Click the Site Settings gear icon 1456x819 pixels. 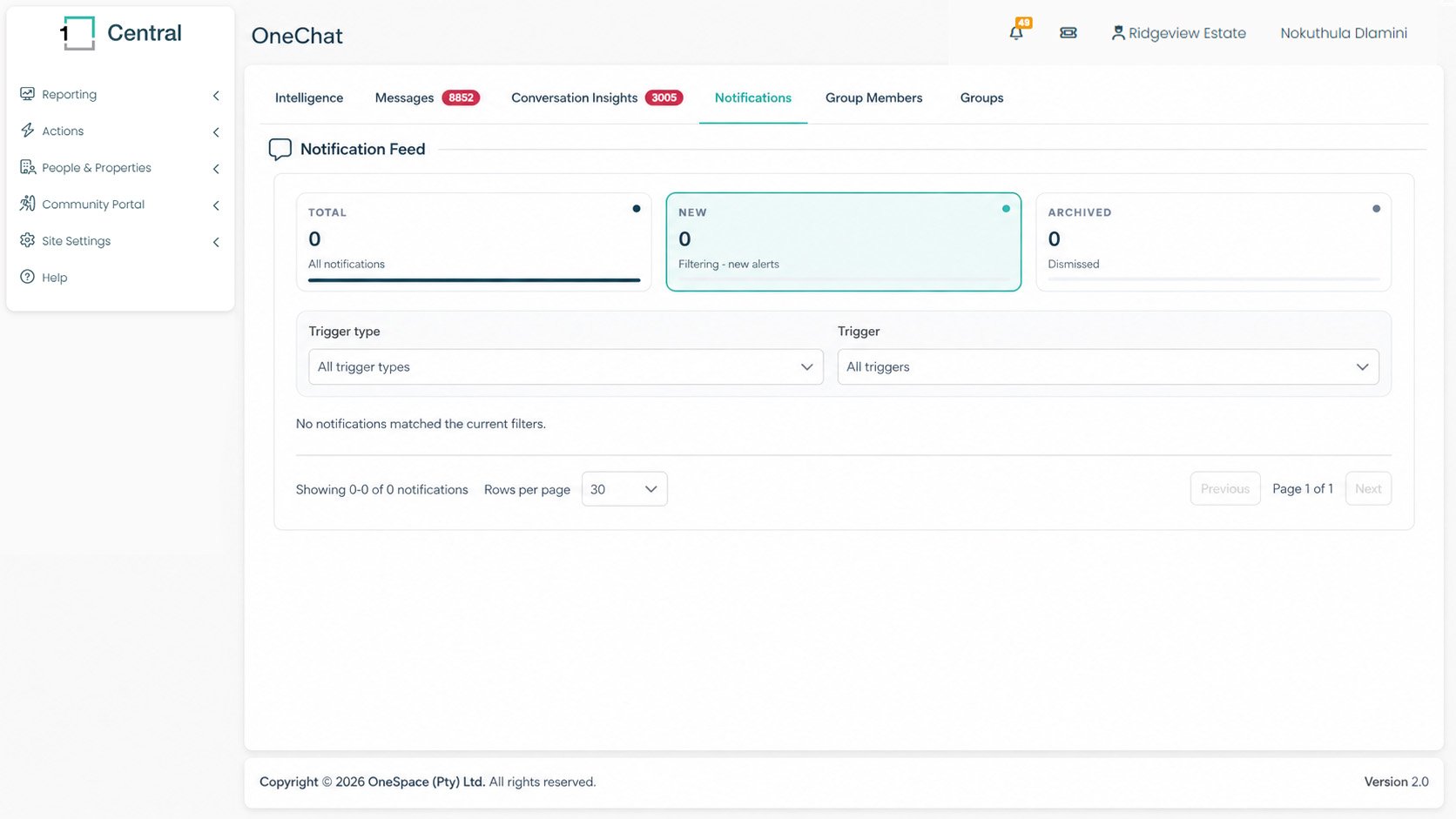[27, 240]
